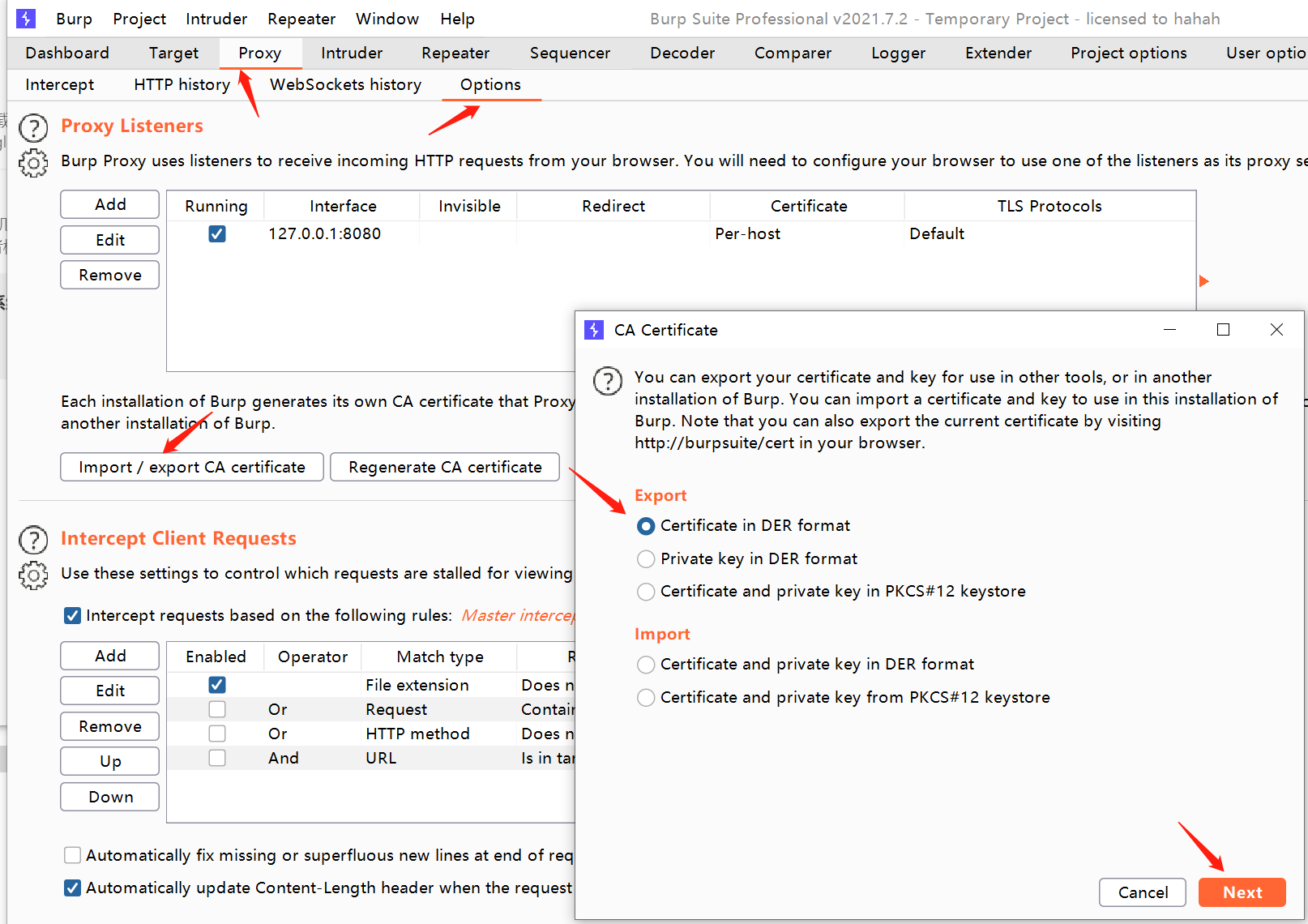This screenshot has height=924, width=1308.
Task: Open the Help menu
Action: 458,19
